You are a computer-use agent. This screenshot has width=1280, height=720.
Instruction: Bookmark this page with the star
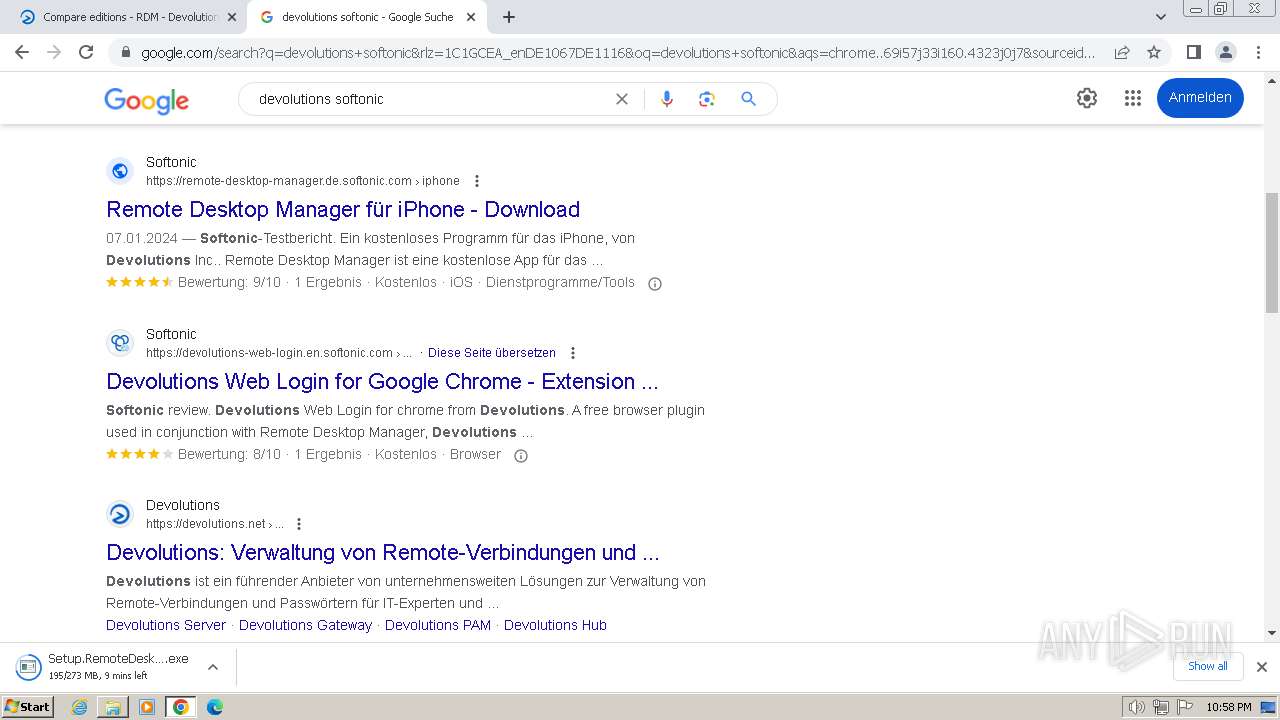click(1154, 52)
